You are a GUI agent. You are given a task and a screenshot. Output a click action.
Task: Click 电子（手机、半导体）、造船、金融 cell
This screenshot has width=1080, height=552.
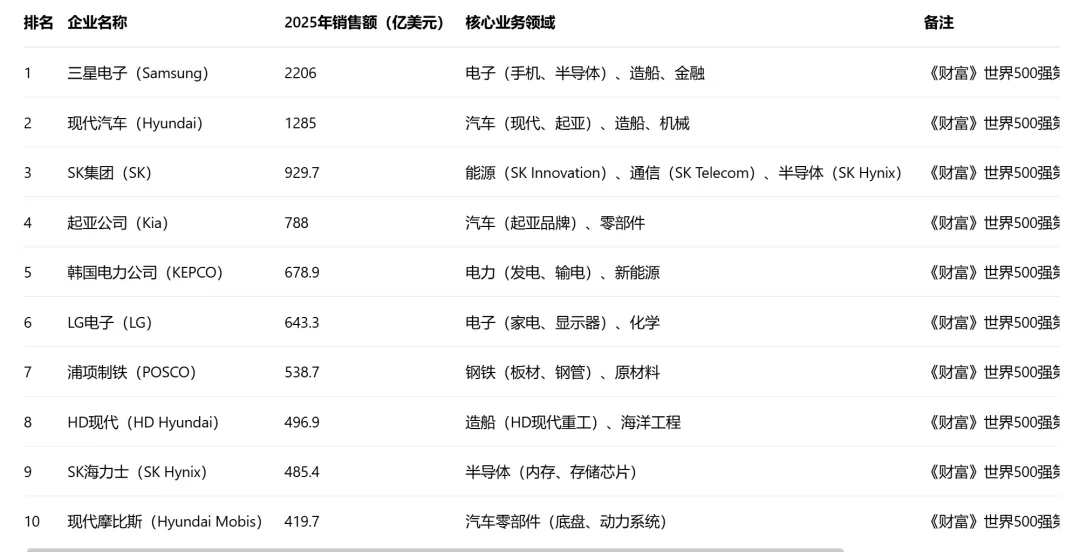(x=585, y=73)
